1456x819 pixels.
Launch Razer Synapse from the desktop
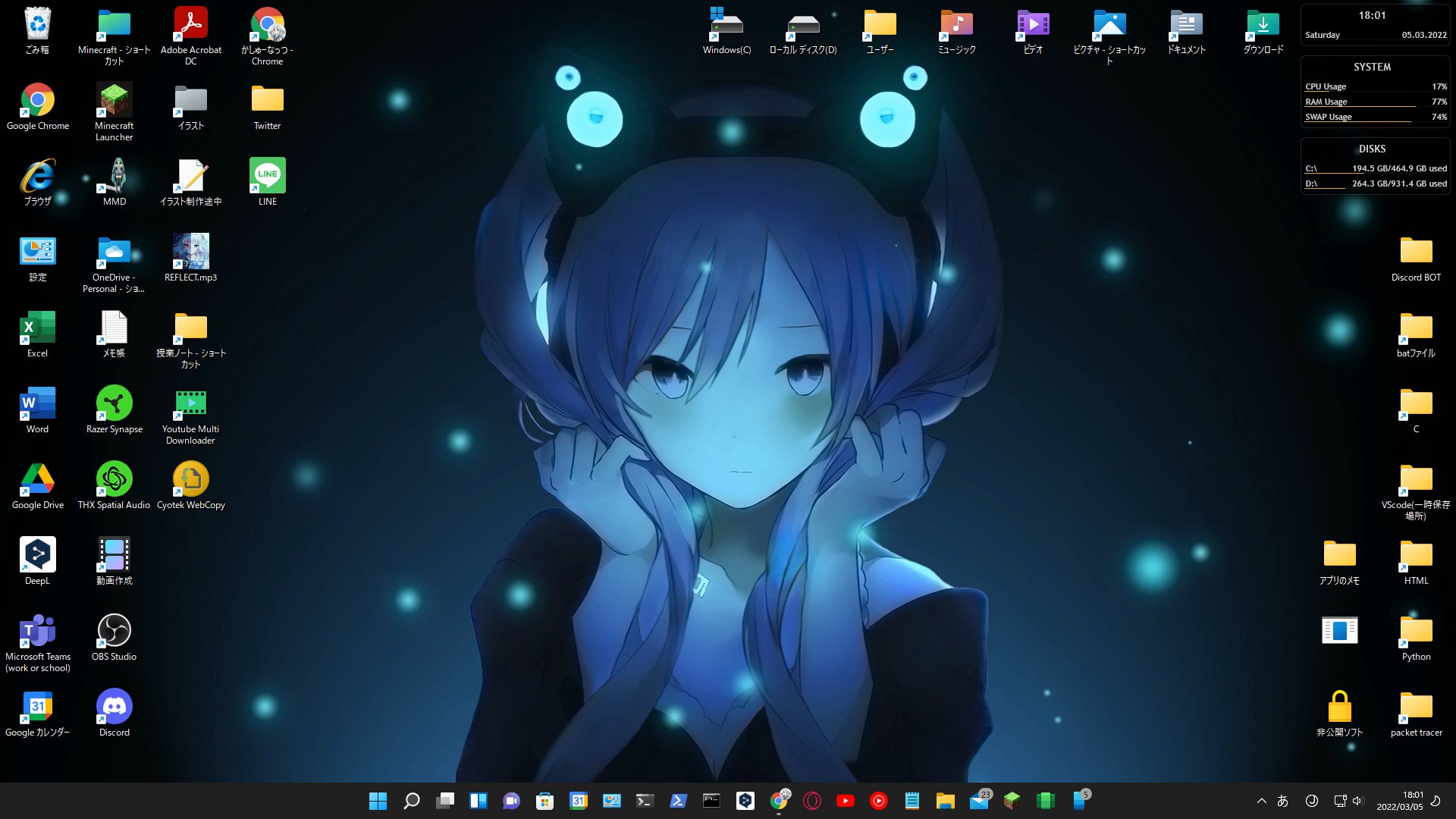coord(114,411)
